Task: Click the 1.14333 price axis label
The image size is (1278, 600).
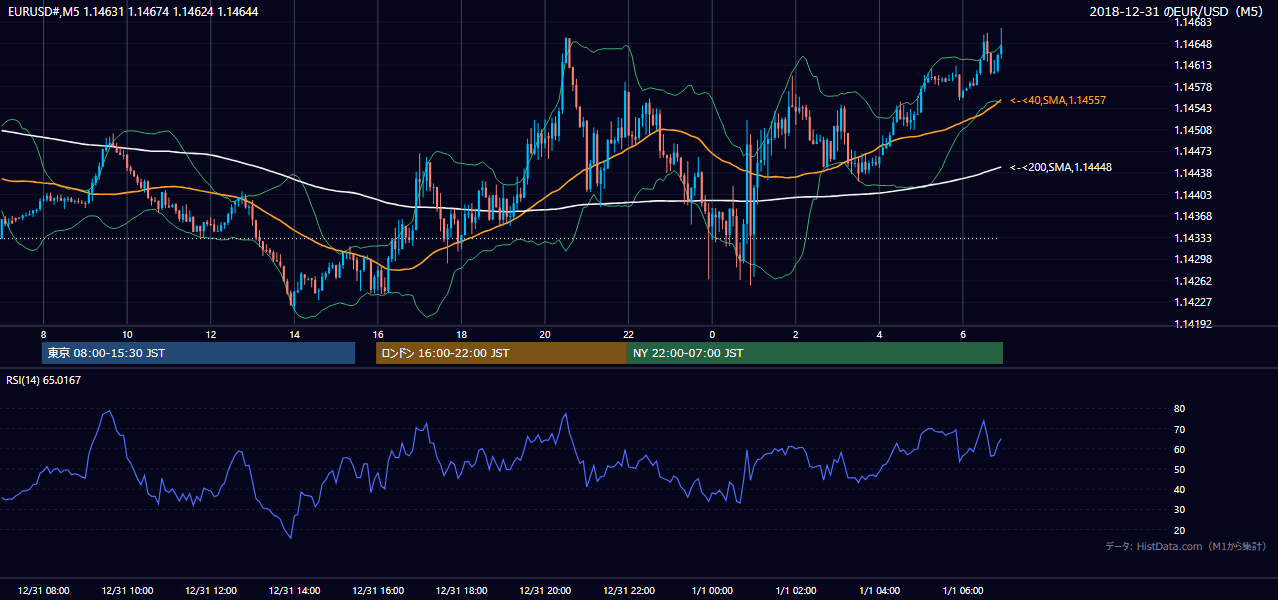Action: pyautogui.click(x=1193, y=238)
